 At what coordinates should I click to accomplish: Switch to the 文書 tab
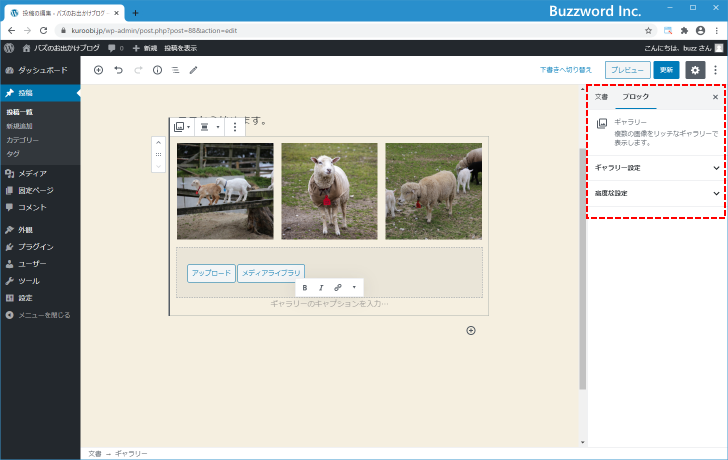click(x=601, y=97)
